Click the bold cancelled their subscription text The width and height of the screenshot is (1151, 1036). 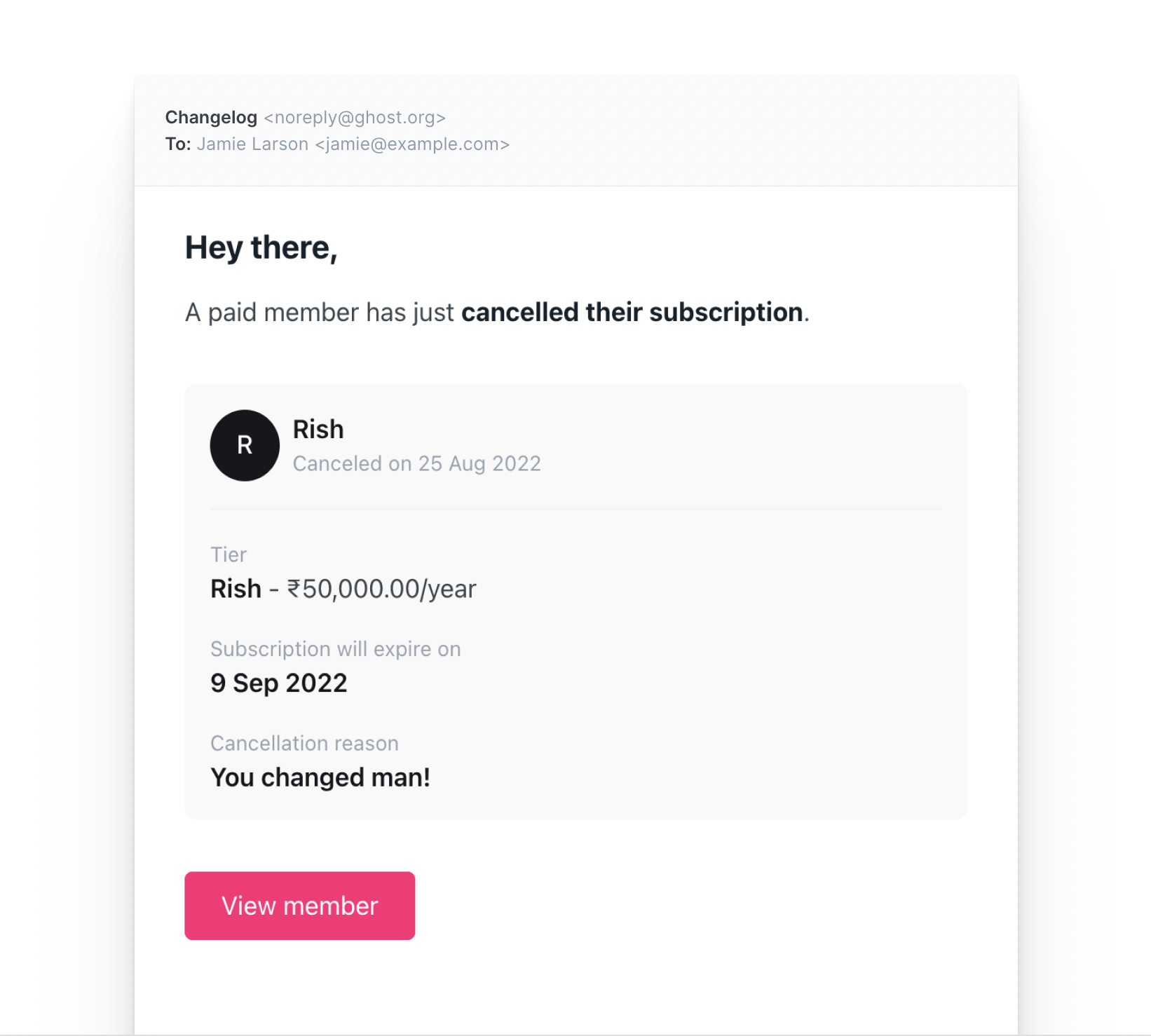(632, 312)
